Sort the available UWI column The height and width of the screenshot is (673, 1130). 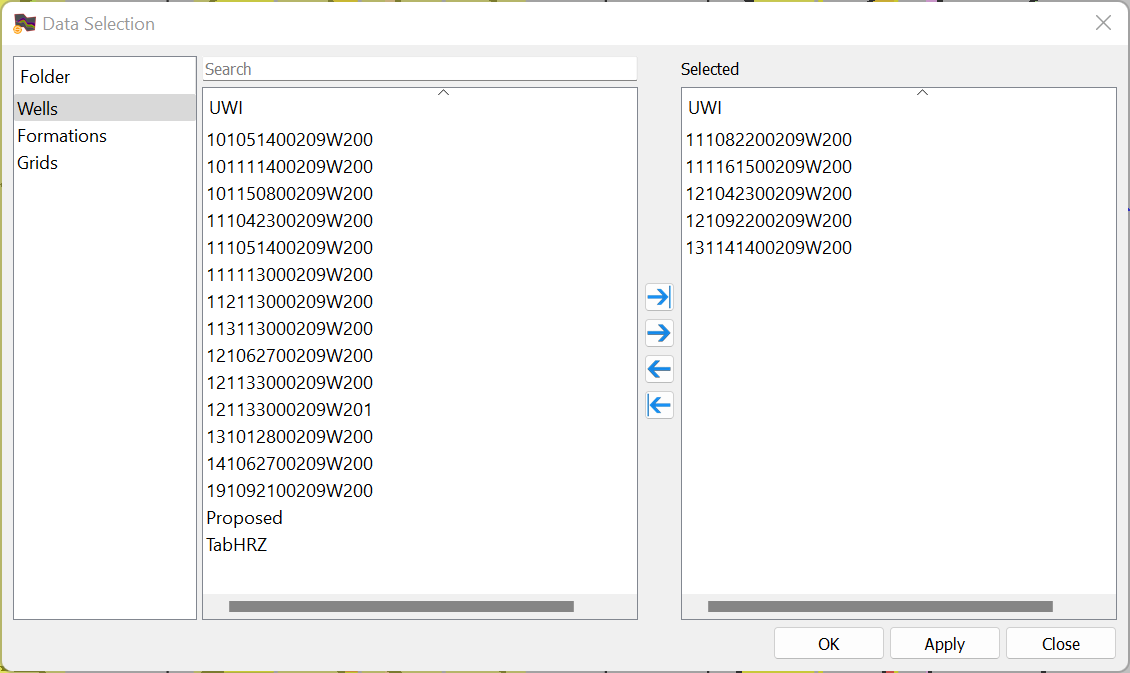coord(226,108)
